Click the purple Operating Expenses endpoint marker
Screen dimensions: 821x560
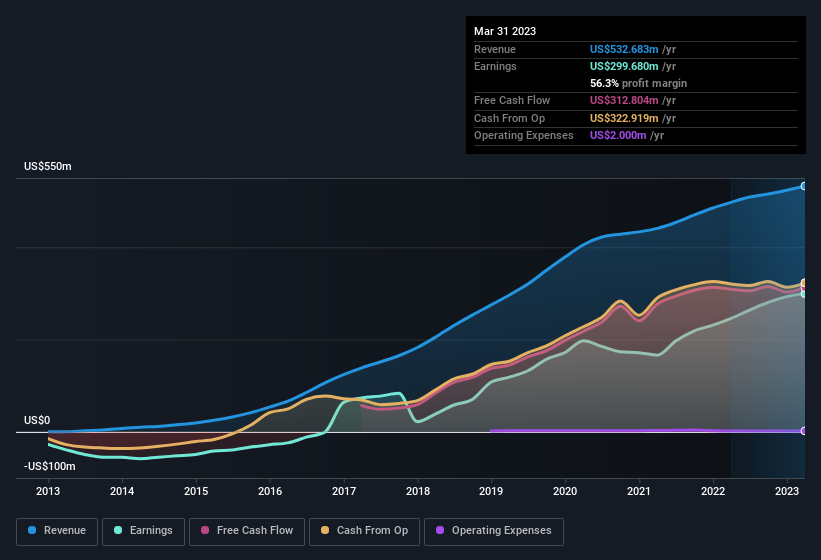click(804, 431)
